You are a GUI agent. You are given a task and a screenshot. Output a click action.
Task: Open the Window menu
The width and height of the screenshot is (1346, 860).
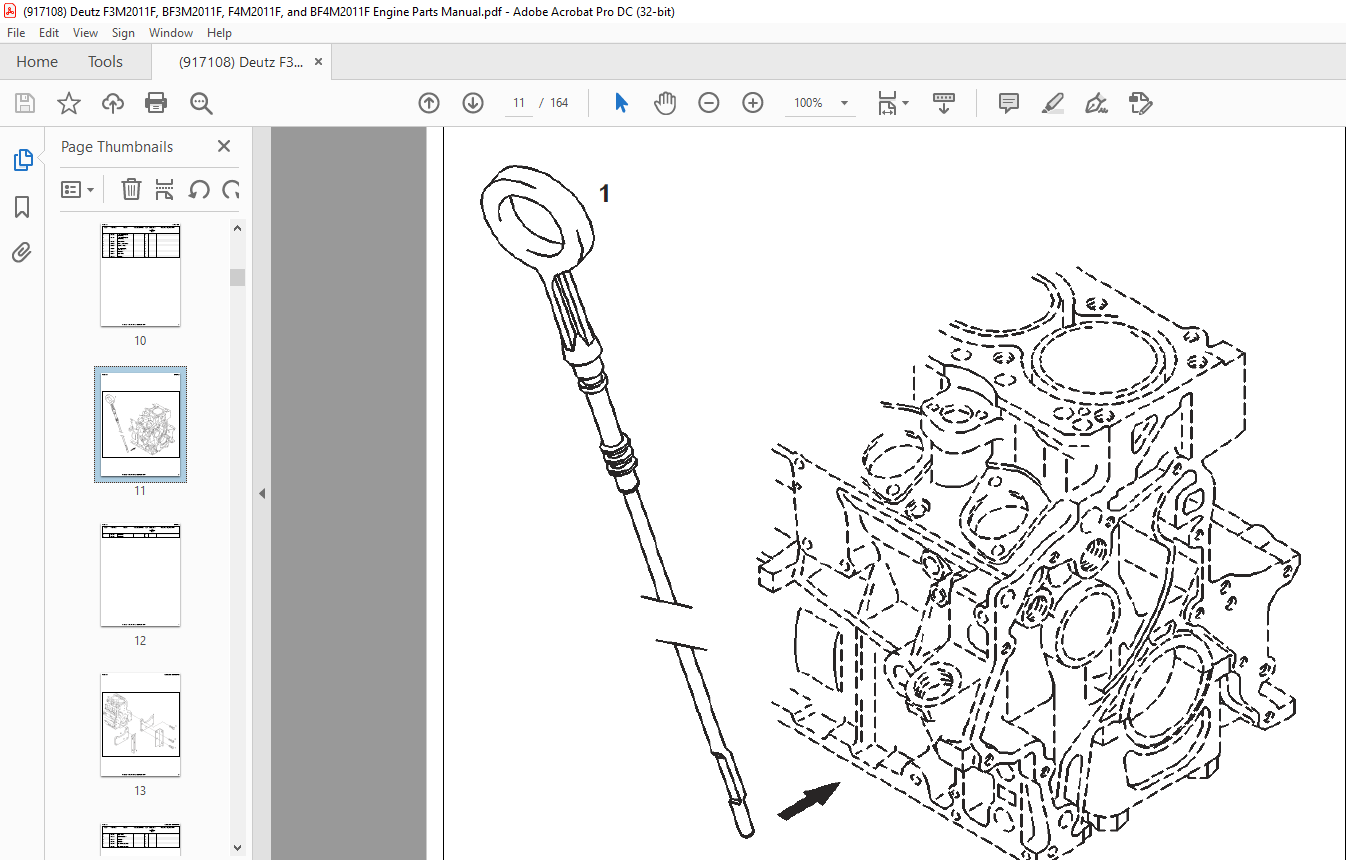click(171, 33)
